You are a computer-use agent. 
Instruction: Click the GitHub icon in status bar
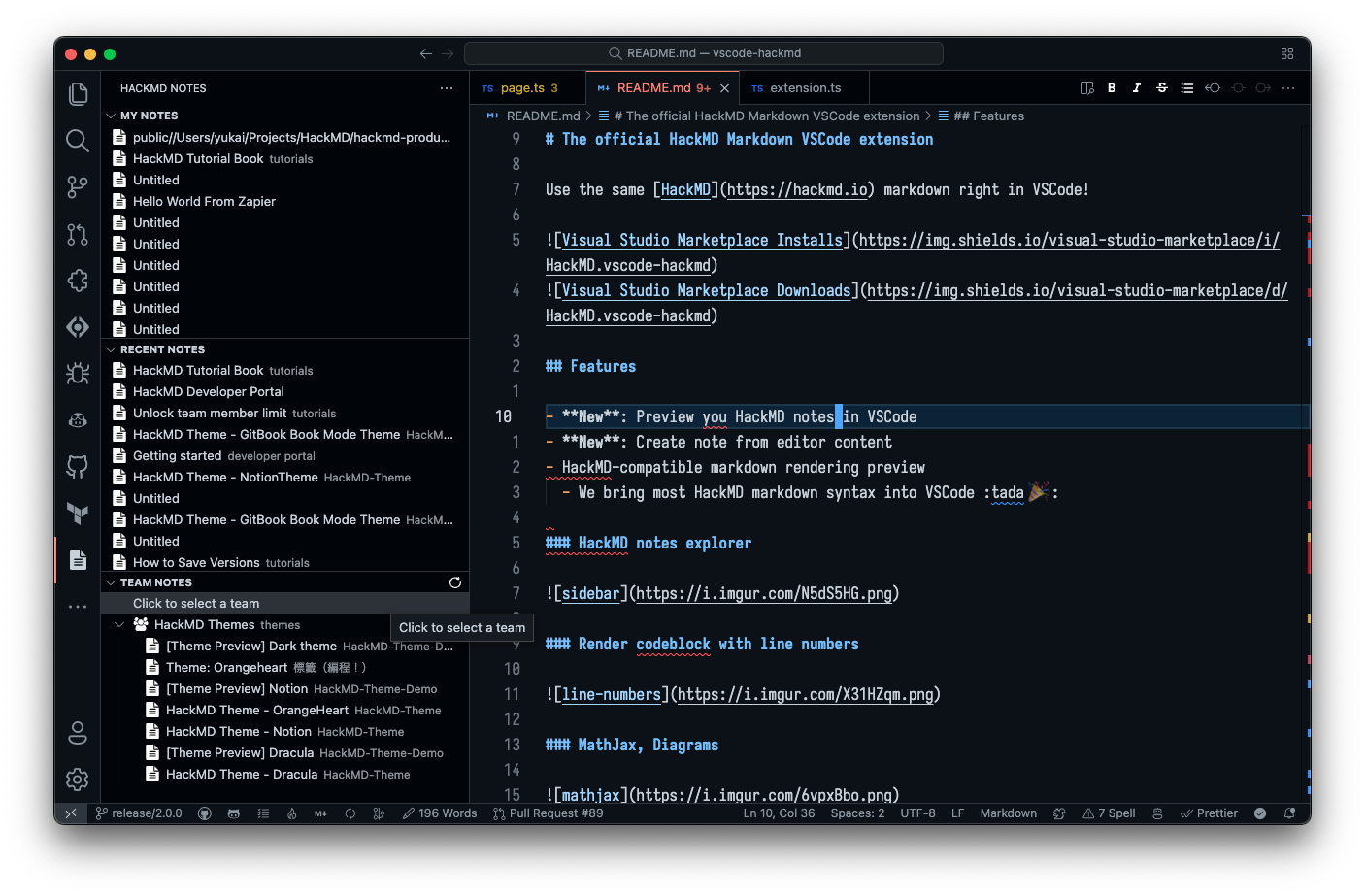click(x=205, y=813)
